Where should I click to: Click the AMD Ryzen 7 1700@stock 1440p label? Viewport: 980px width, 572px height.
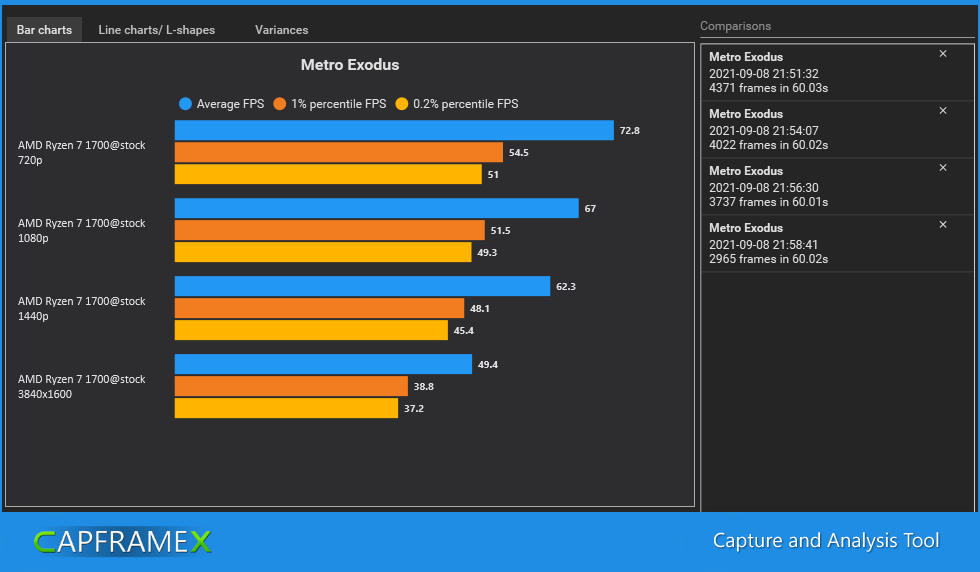point(81,309)
